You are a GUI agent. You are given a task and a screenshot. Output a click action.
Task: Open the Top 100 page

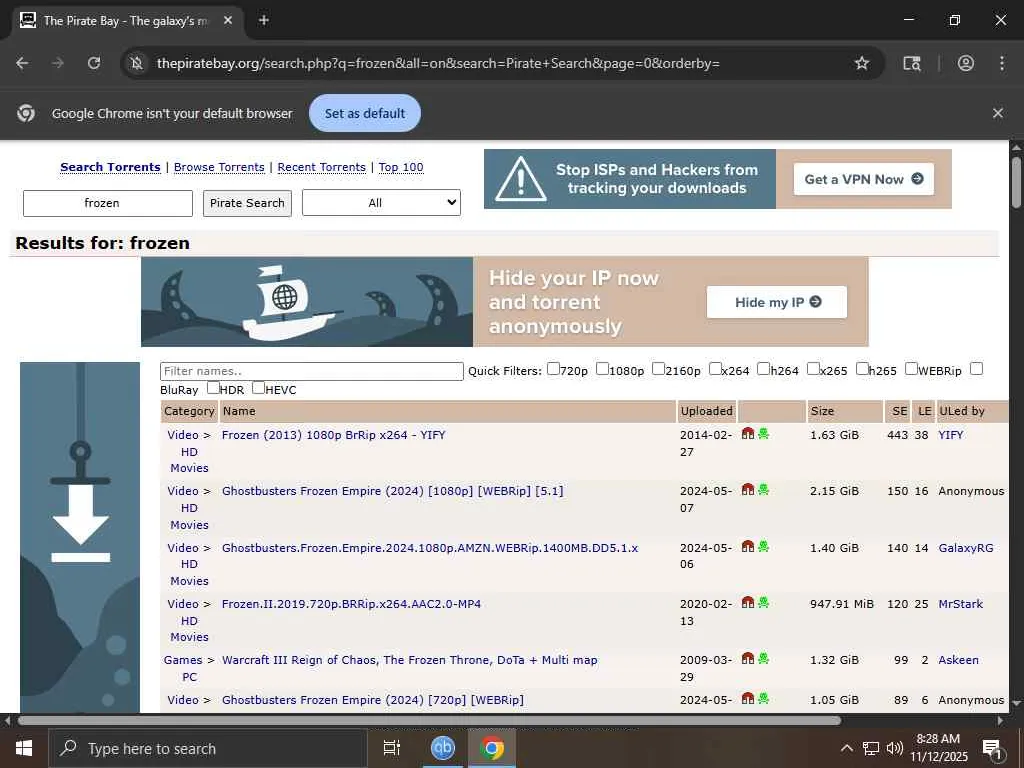click(401, 167)
